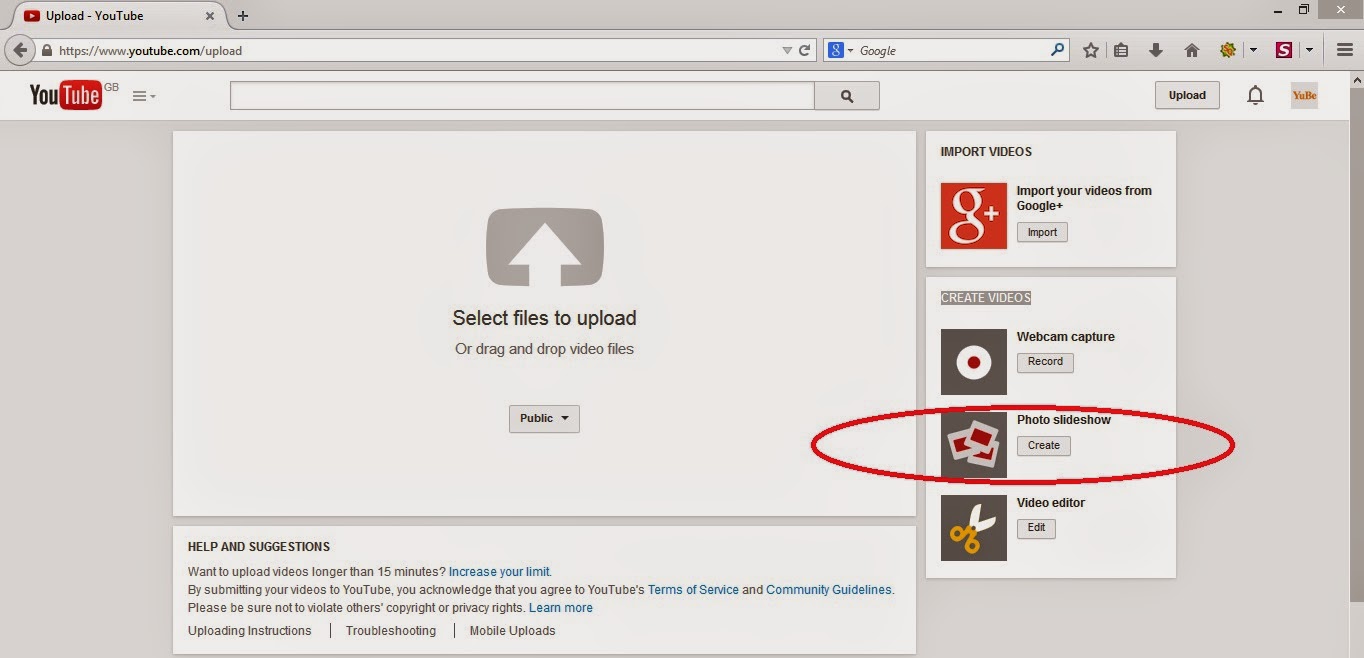
Task: Show bookmarks list icon
Action: 1121,50
